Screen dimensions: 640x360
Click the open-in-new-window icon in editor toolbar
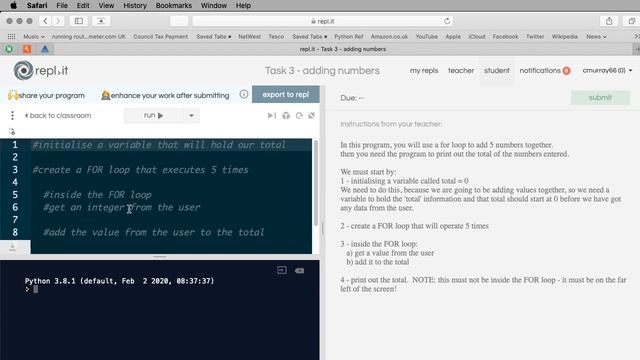coord(311,116)
